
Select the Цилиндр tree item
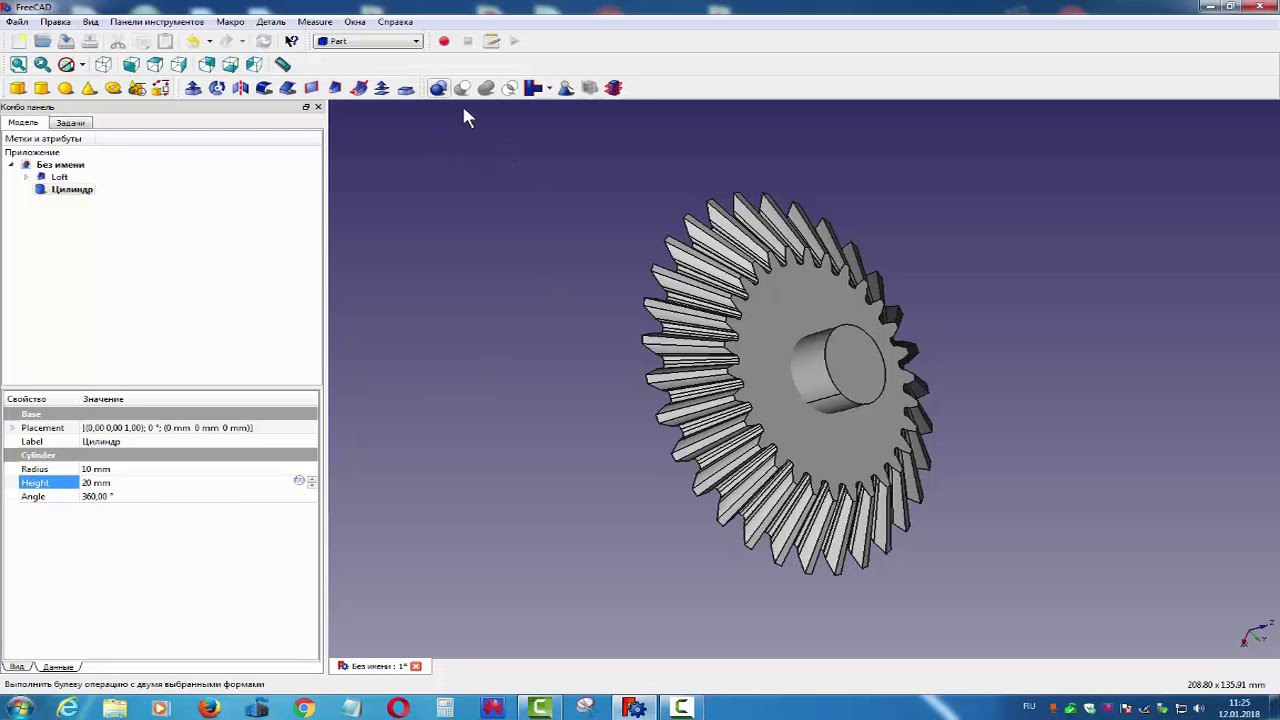[x=72, y=189]
